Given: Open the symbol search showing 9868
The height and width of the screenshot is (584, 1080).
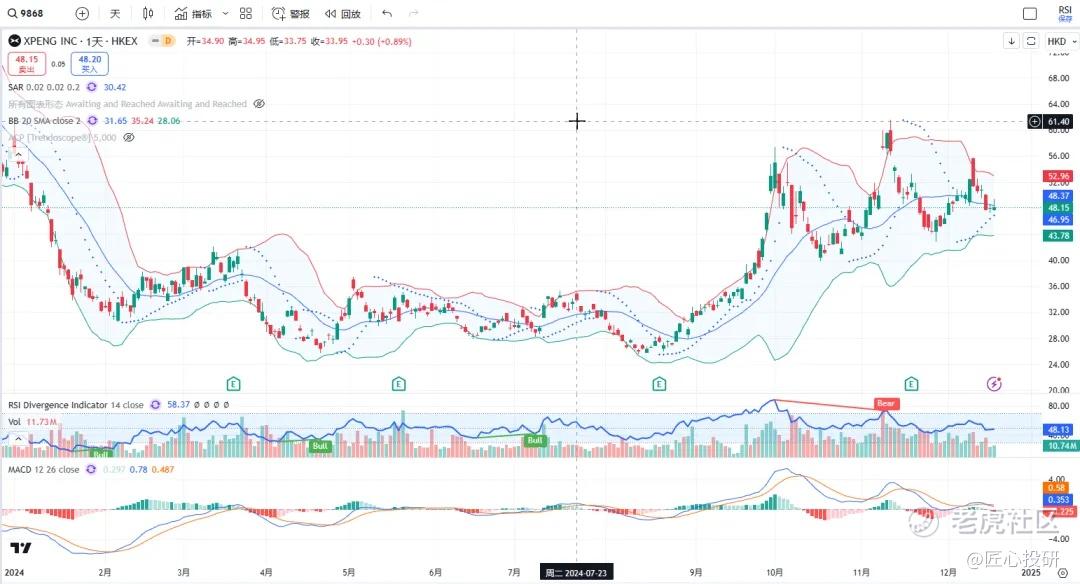Looking at the screenshot, I should pos(26,13).
